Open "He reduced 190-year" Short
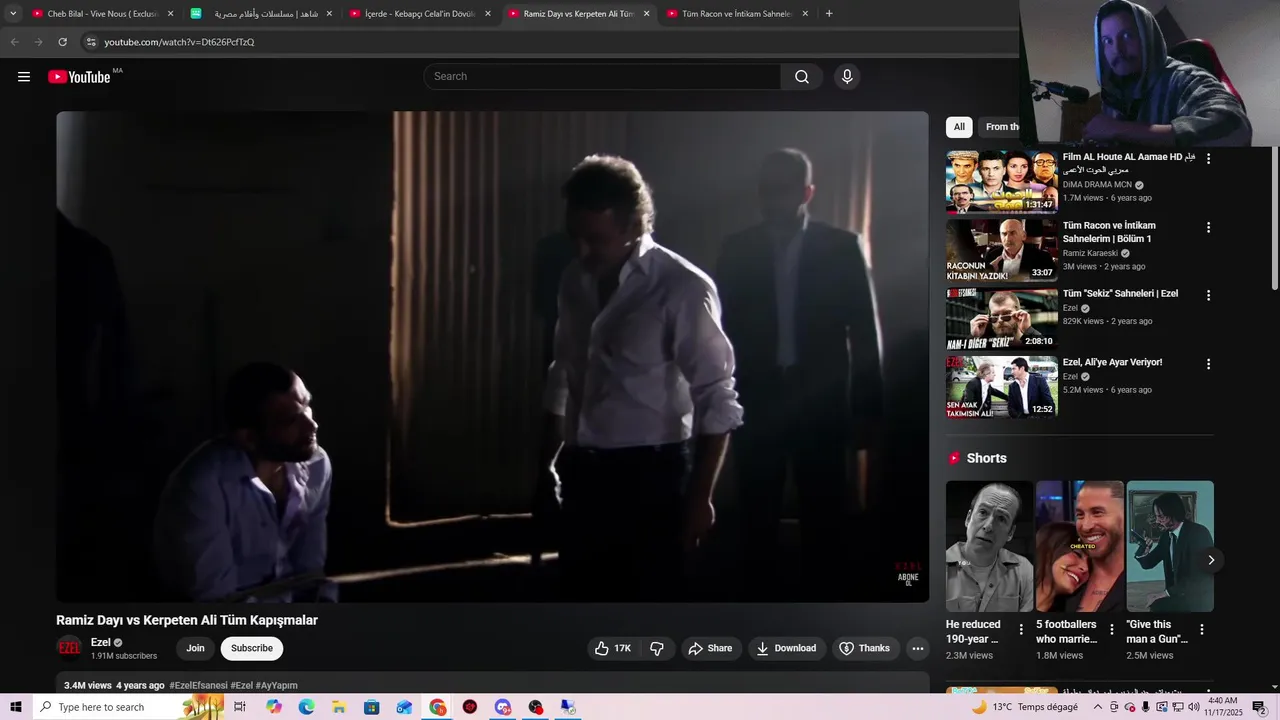The width and height of the screenshot is (1280, 720). pyautogui.click(x=989, y=546)
